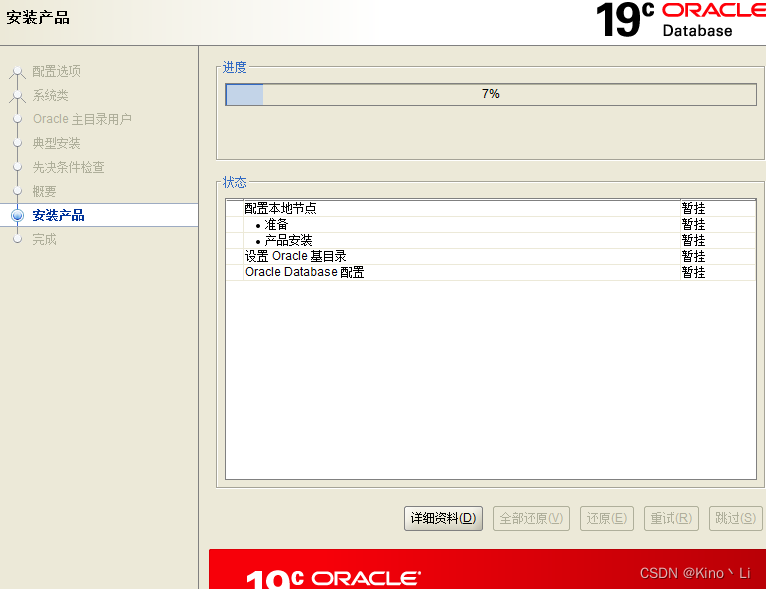The height and width of the screenshot is (589, 766).
Task: Click the 还原(E) button
Action: pos(606,518)
